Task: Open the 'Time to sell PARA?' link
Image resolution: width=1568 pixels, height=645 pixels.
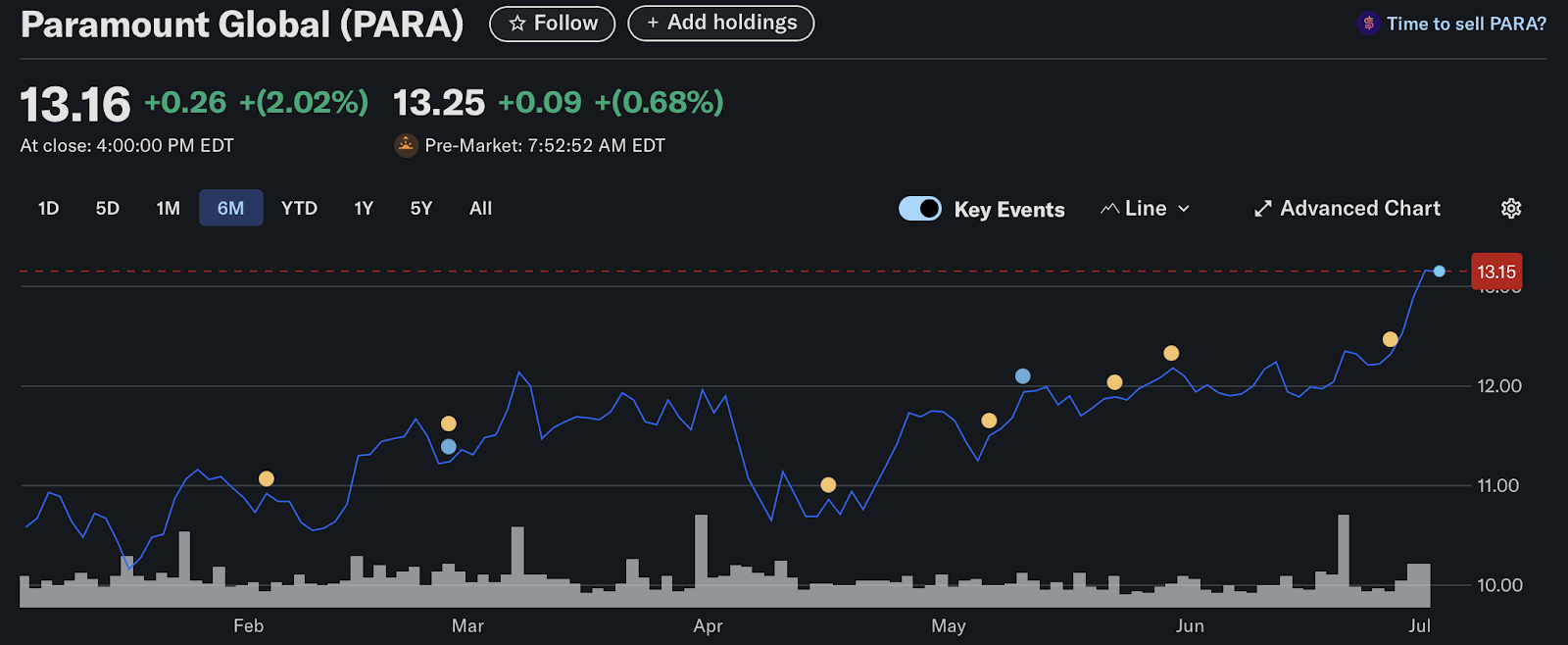Action: click(1466, 24)
